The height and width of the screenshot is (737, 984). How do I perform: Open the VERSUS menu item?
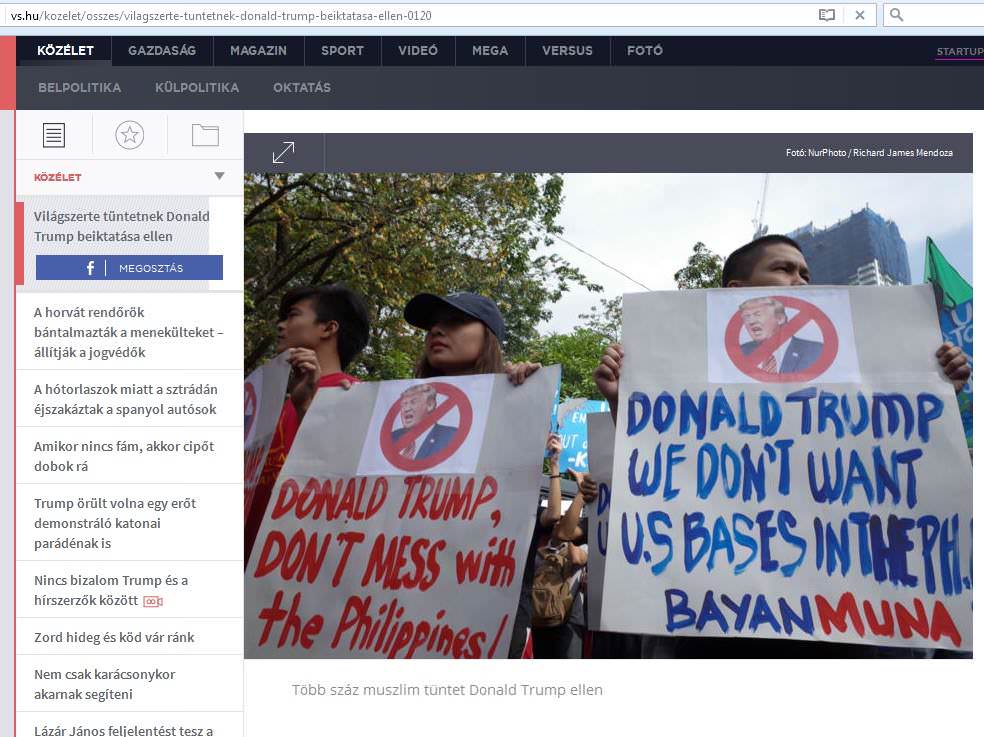click(x=567, y=51)
